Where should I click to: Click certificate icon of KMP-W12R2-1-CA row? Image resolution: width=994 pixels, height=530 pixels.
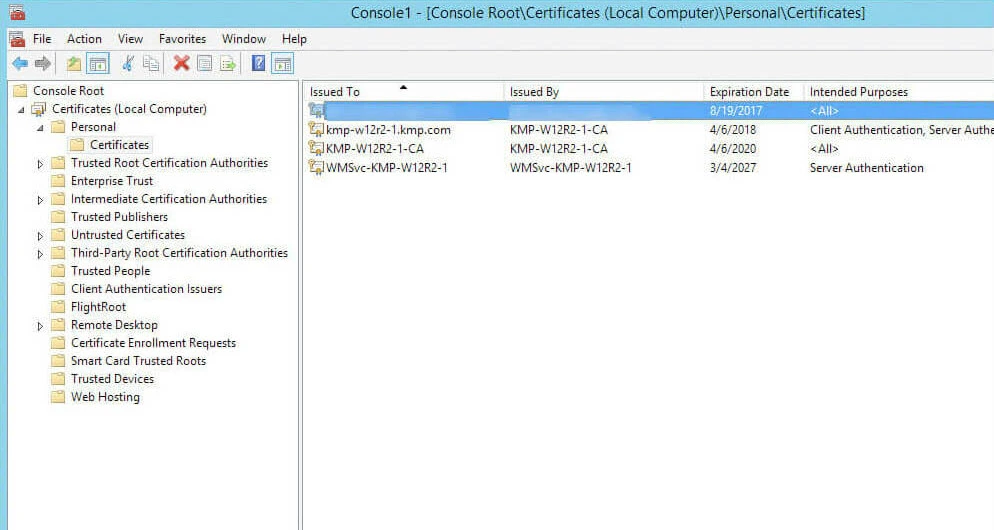coord(316,149)
